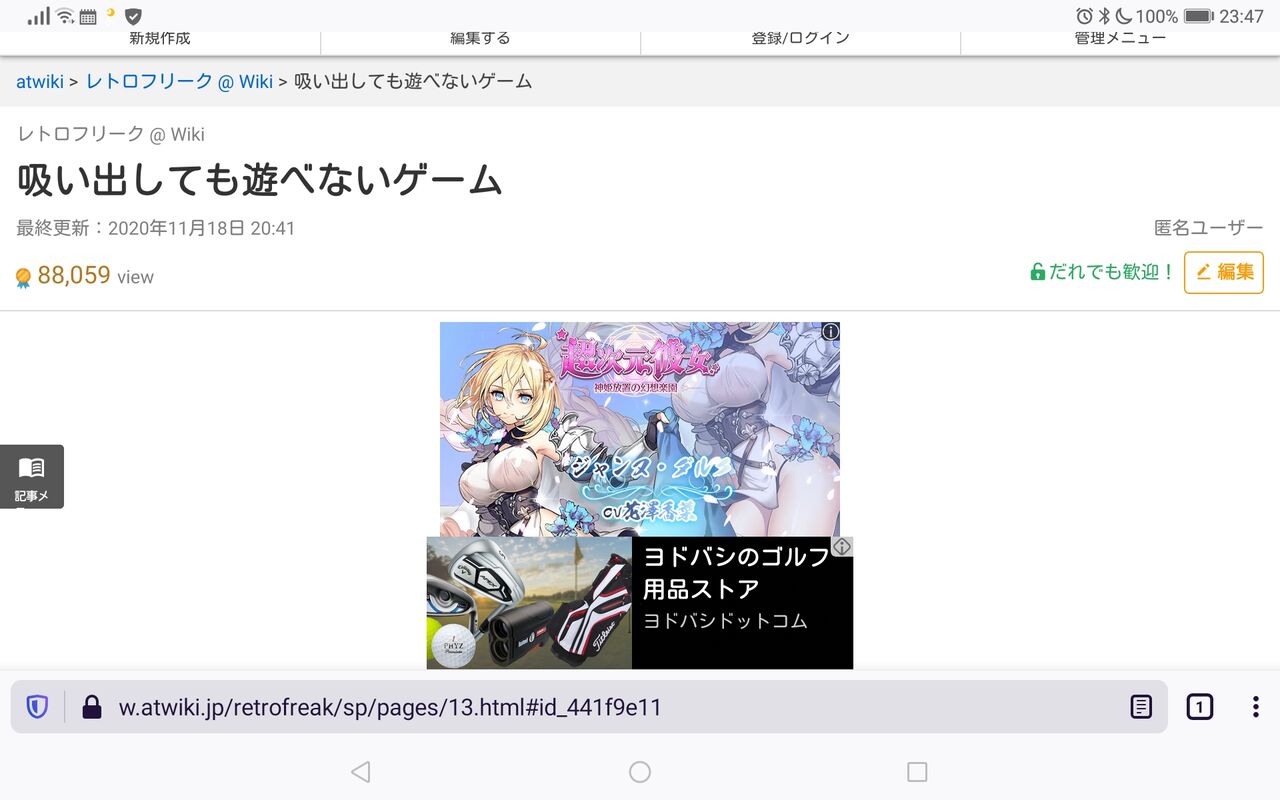
Task: Click the レトロフリーク @ Wiki site name above title
Action: click(111, 134)
